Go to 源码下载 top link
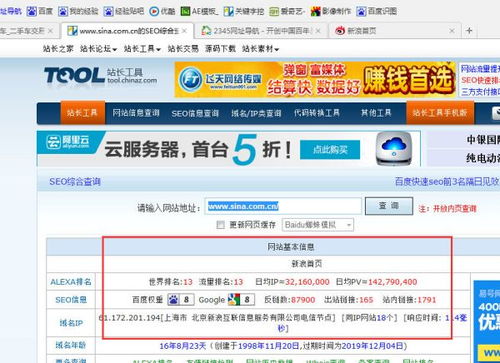This screenshot has height=363, width=500. [220, 49]
